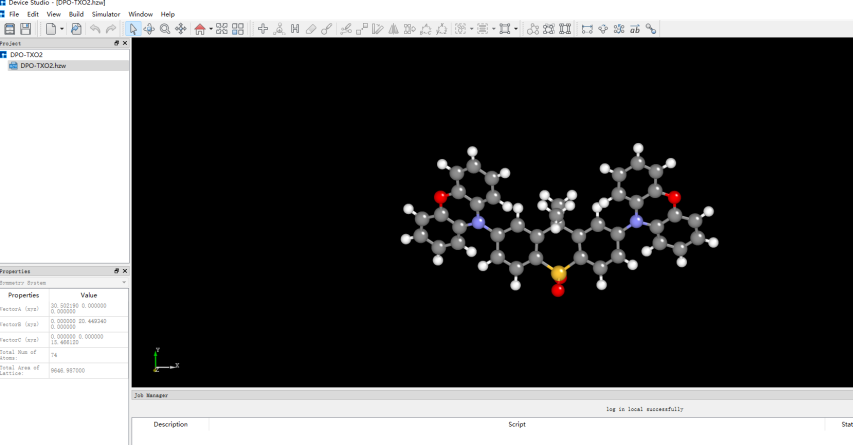Open the Simulator menu

[x=106, y=14]
